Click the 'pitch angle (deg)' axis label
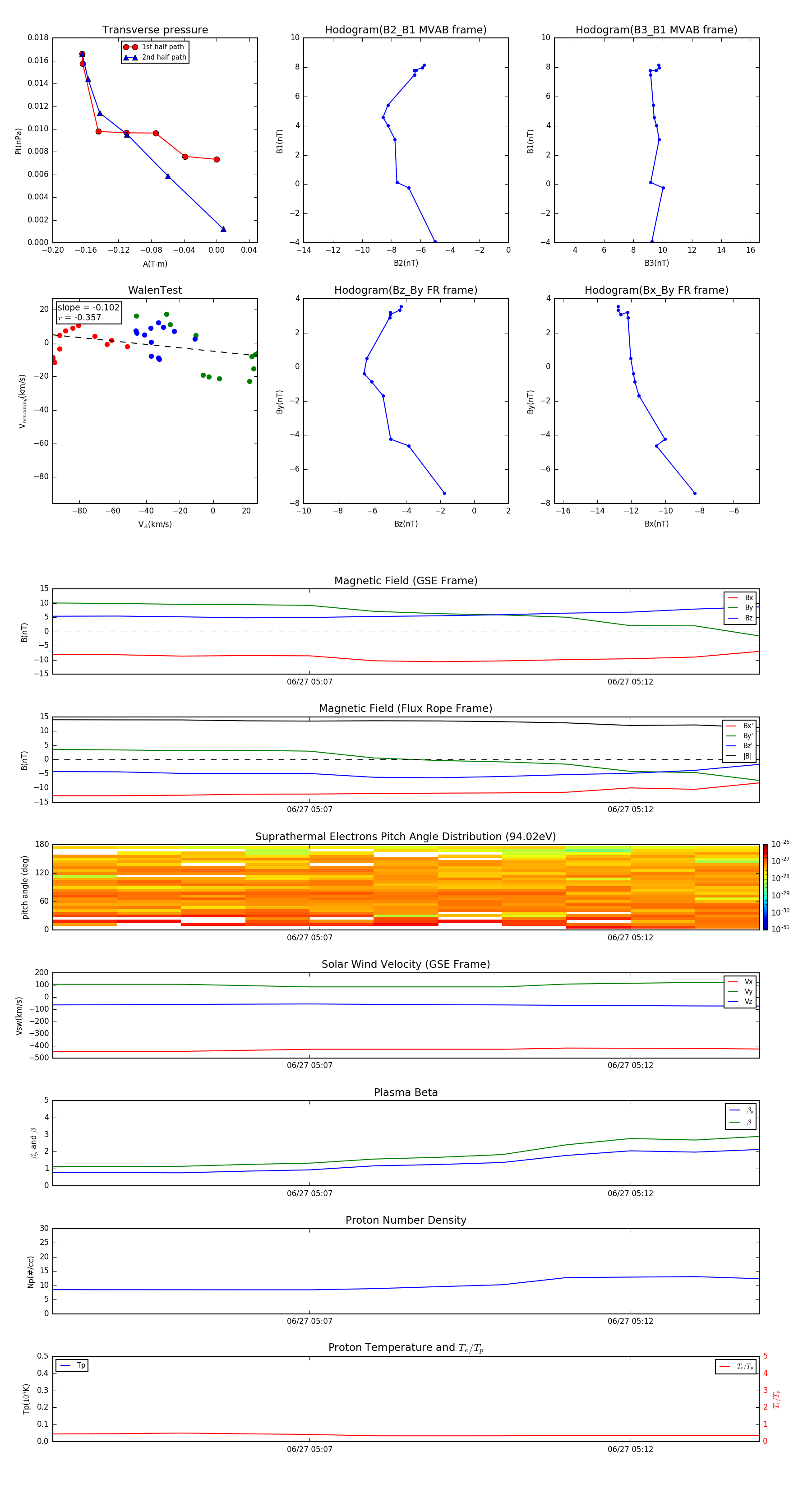 tap(25, 887)
